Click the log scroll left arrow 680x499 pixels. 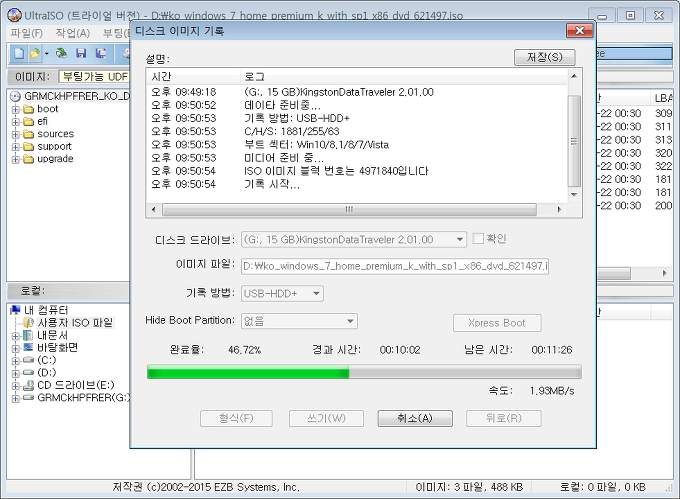click(x=154, y=209)
